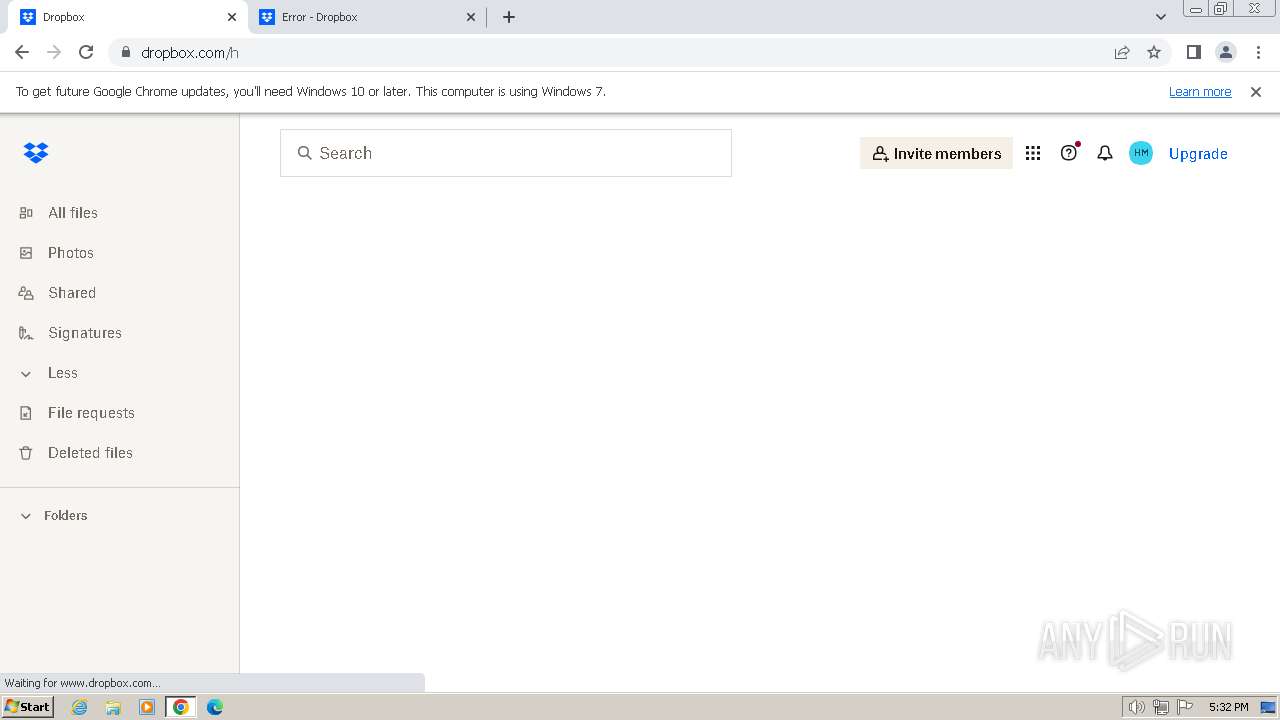Open All files in sidebar
This screenshot has width=1280, height=720.
[x=73, y=213]
